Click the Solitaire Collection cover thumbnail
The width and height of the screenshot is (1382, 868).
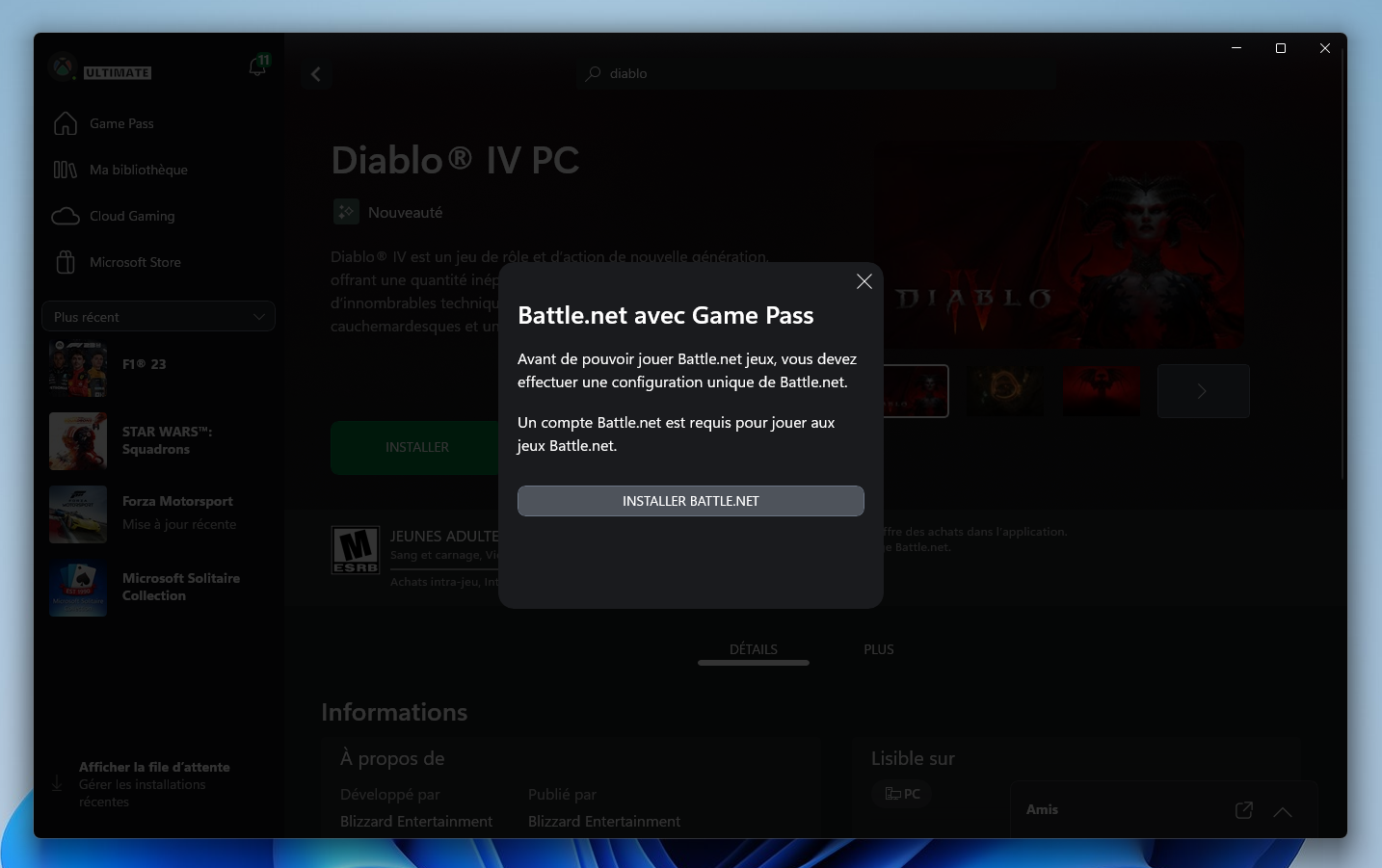78,588
